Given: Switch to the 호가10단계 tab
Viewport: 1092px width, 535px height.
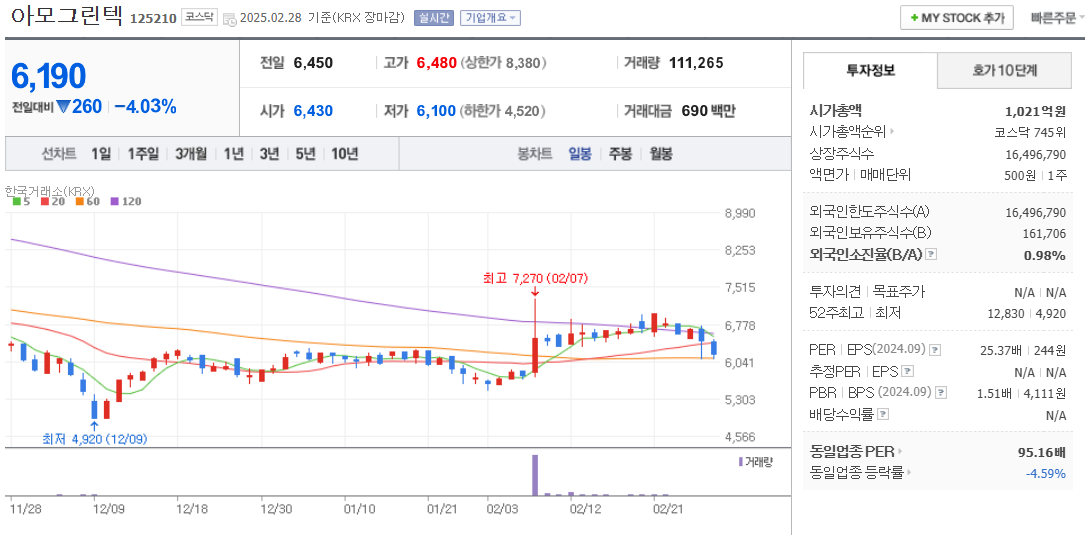Looking at the screenshot, I should [1004, 70].
